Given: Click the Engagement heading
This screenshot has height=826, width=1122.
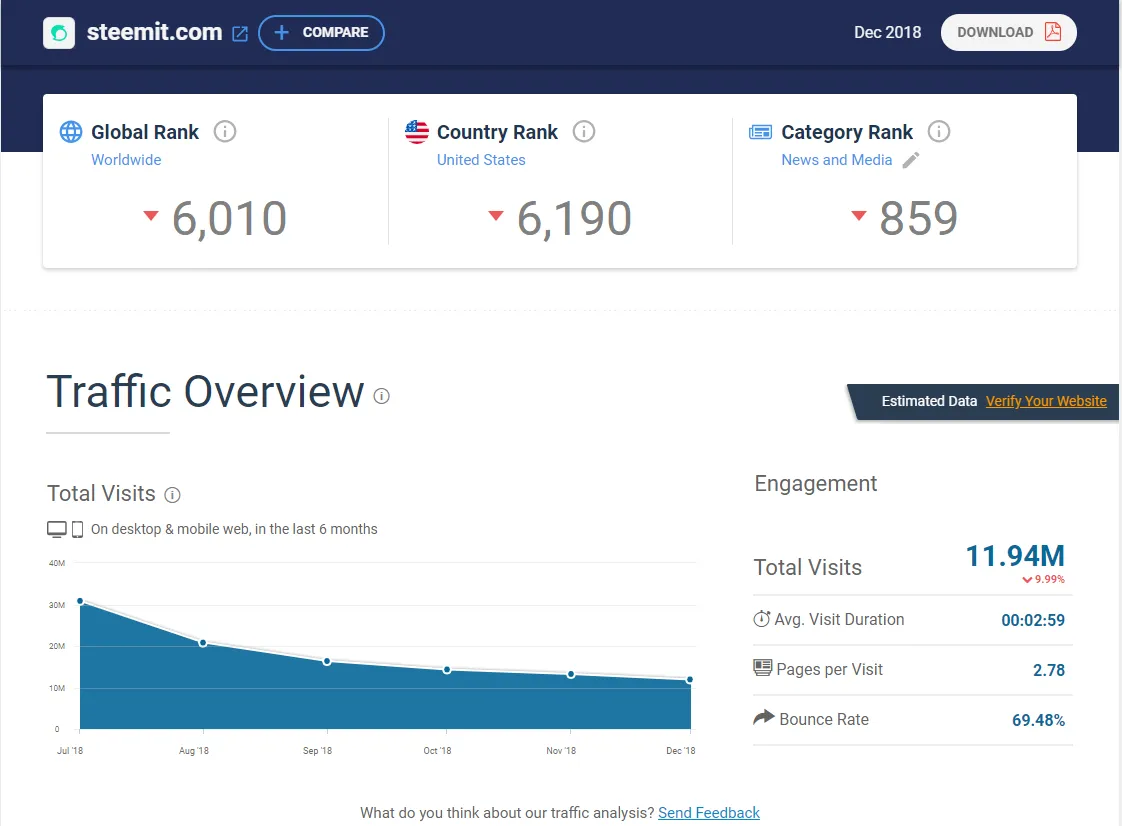Looking at the screenshot, I should coord(815,484).
